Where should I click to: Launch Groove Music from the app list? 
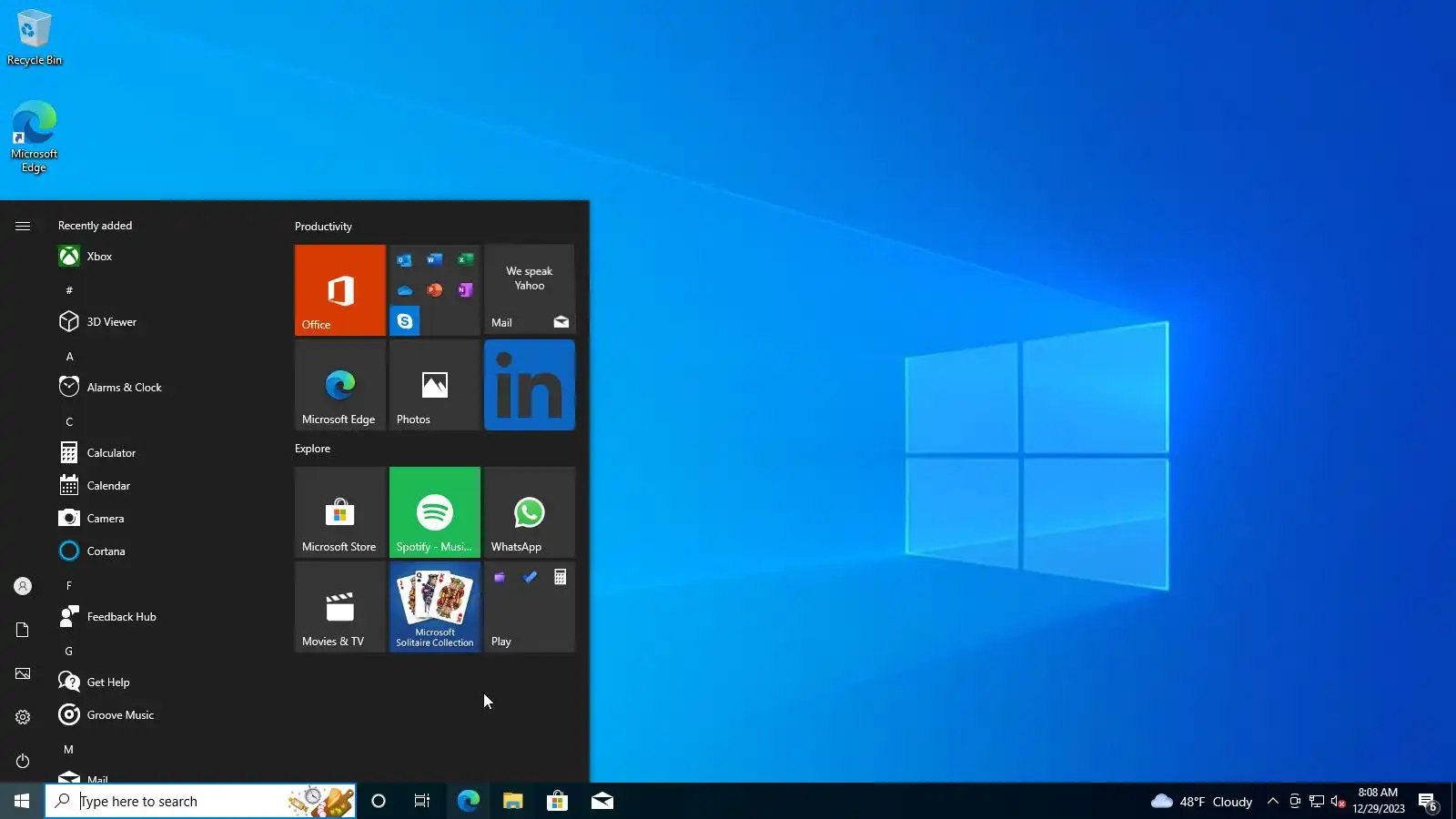[x=164, y=715]
